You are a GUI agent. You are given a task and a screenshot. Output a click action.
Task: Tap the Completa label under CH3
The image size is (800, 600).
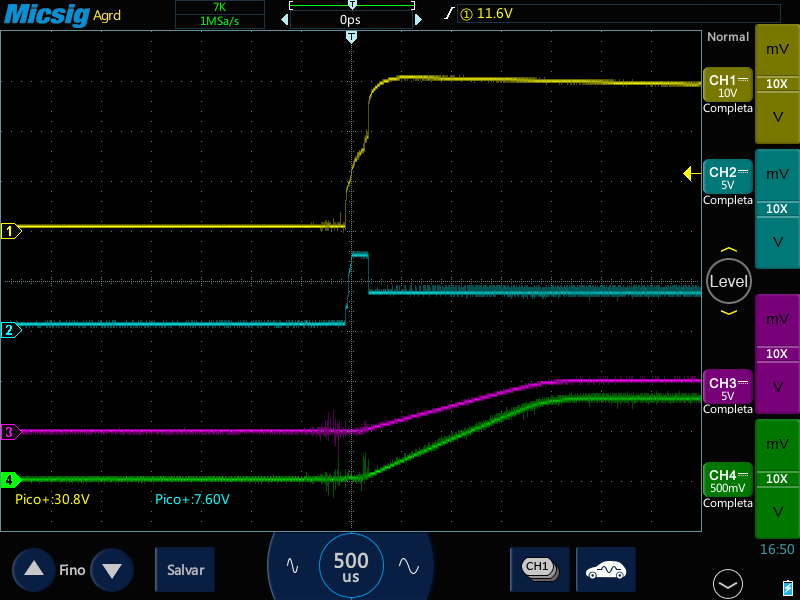(x=728, y=409)
